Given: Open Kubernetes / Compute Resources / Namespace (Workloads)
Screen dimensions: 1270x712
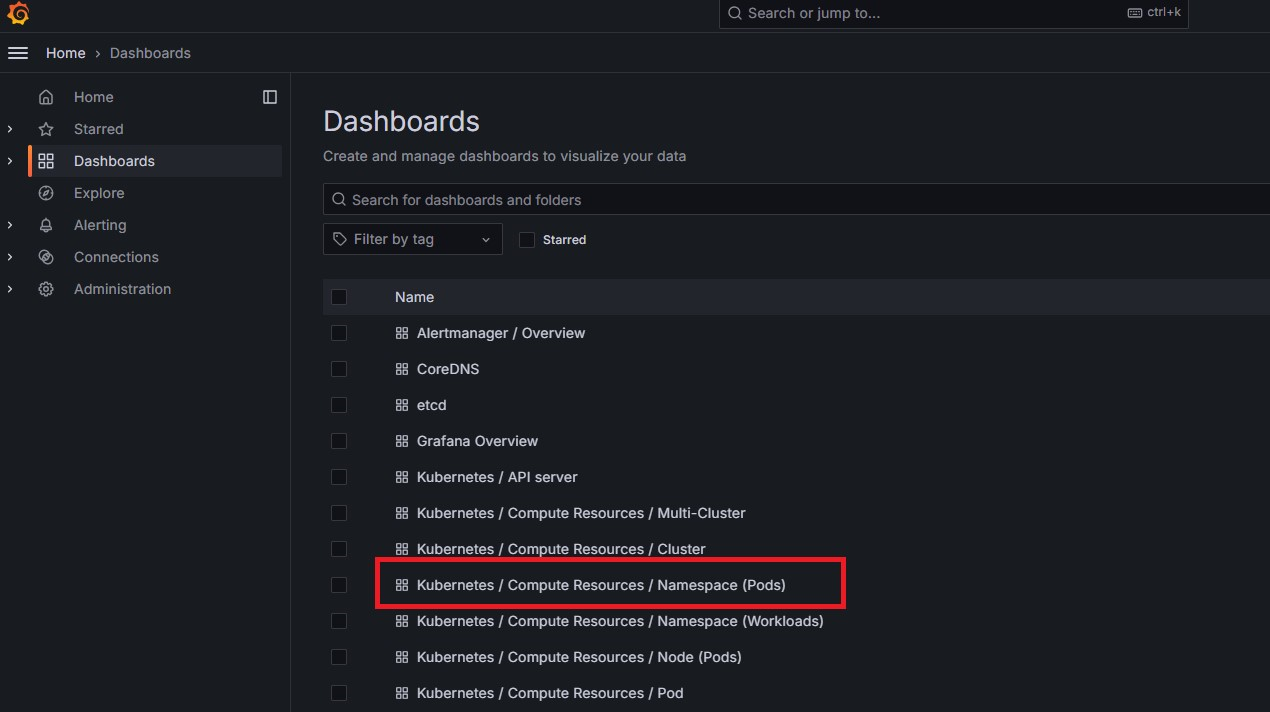Looking at the screenshot, I should point(620,621).
